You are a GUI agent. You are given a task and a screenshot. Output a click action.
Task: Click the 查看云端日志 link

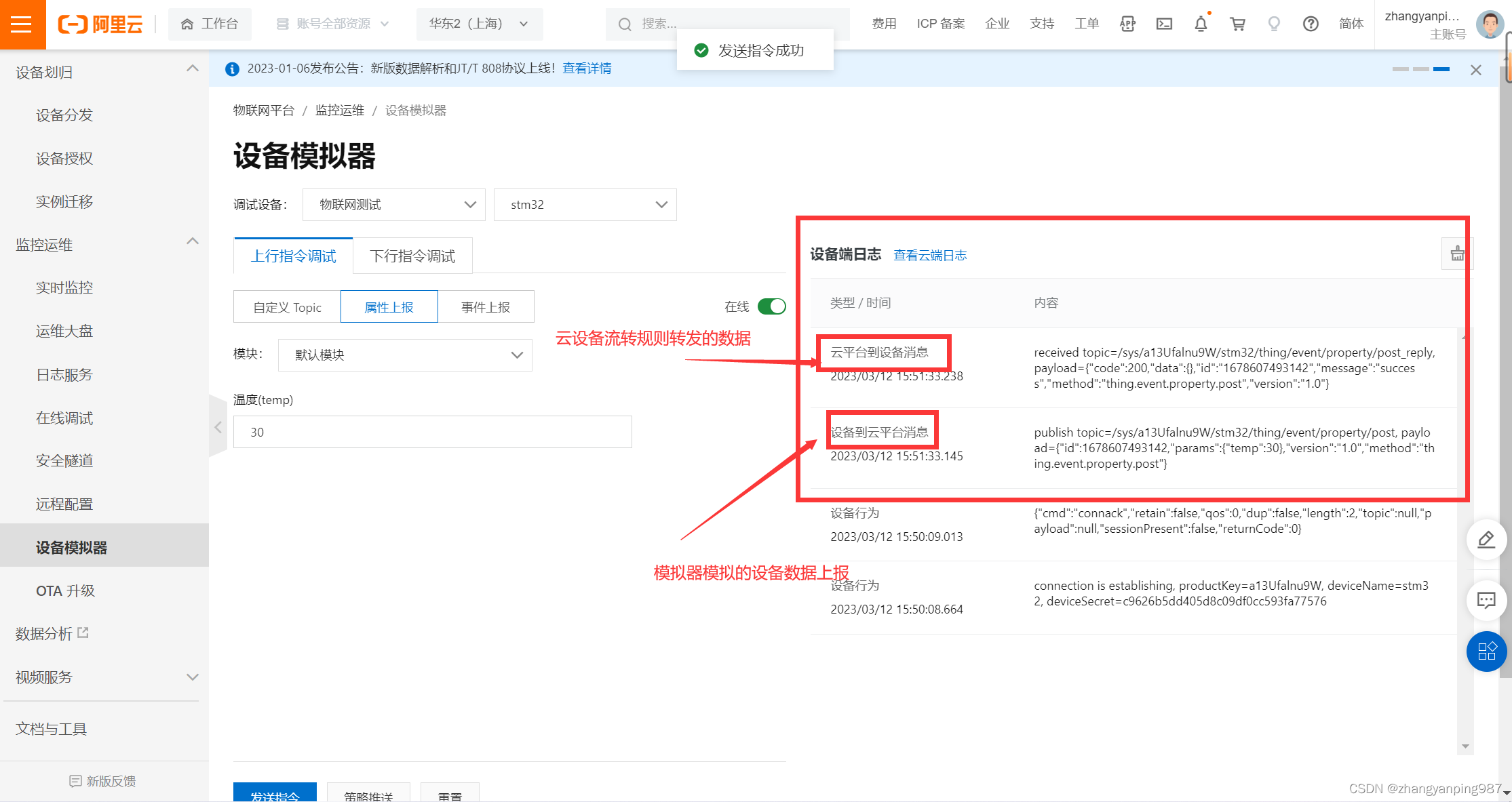(930, 255)
